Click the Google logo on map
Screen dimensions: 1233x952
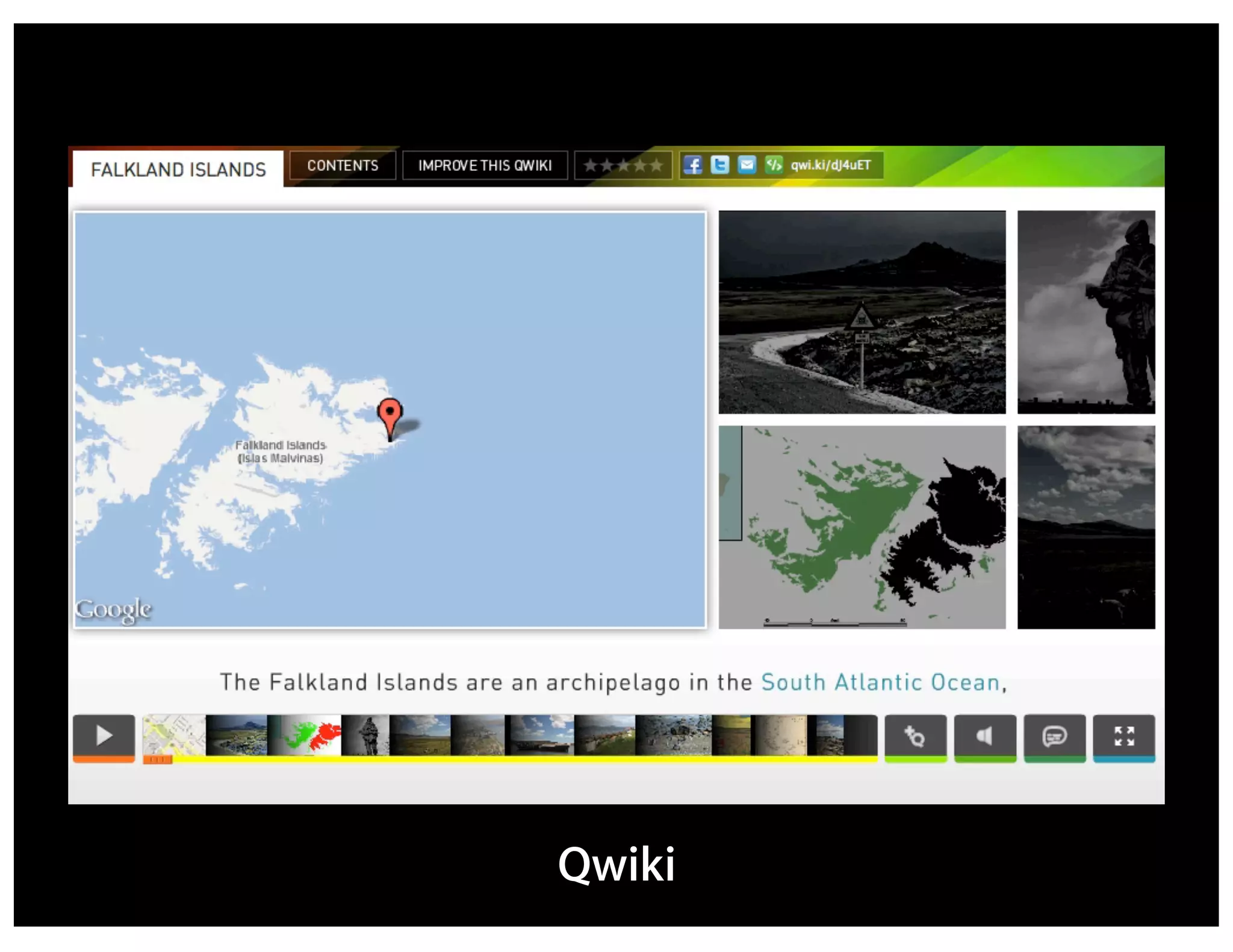pos(113,610)
